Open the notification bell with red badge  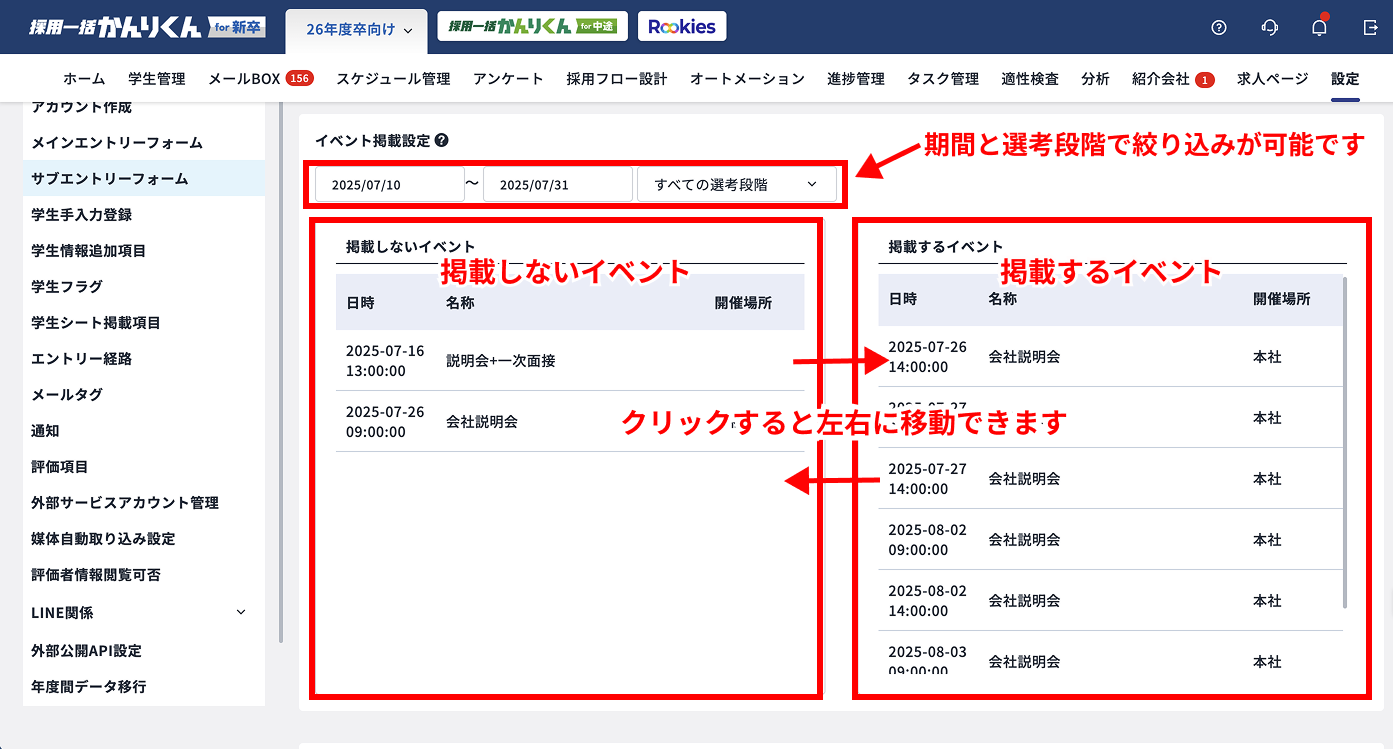click(1318, 27)
